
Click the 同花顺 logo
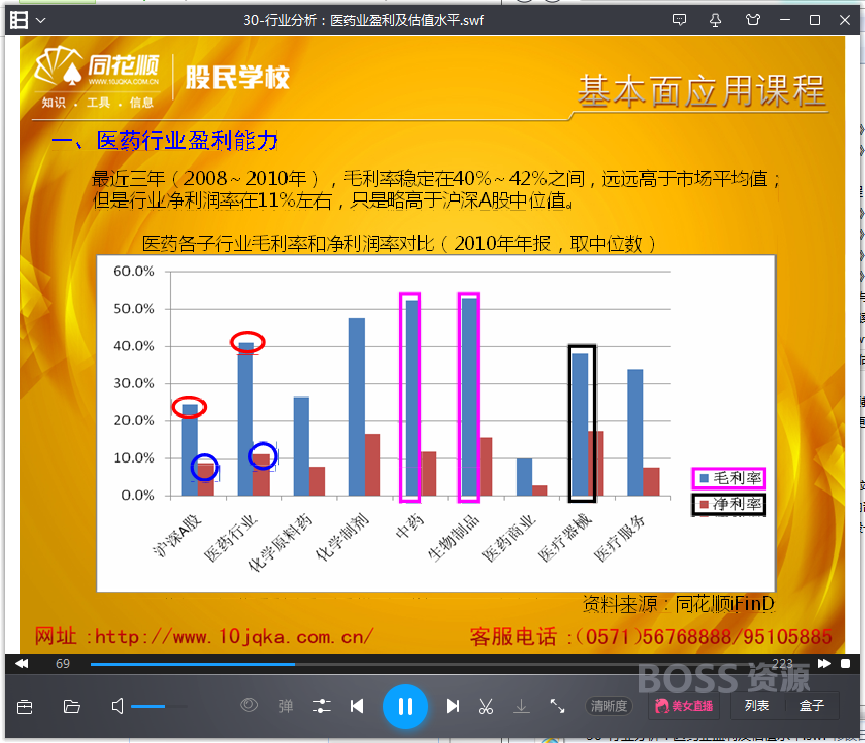98,77
